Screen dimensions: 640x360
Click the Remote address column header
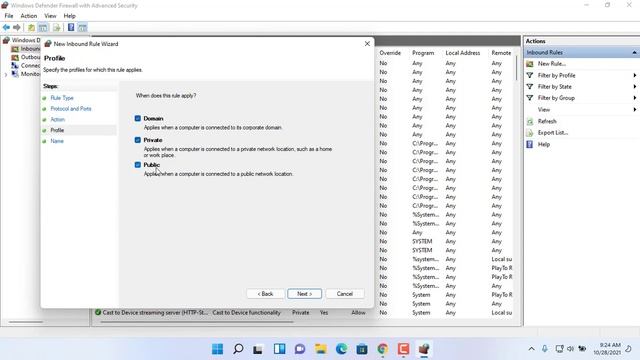coord(501,53)
